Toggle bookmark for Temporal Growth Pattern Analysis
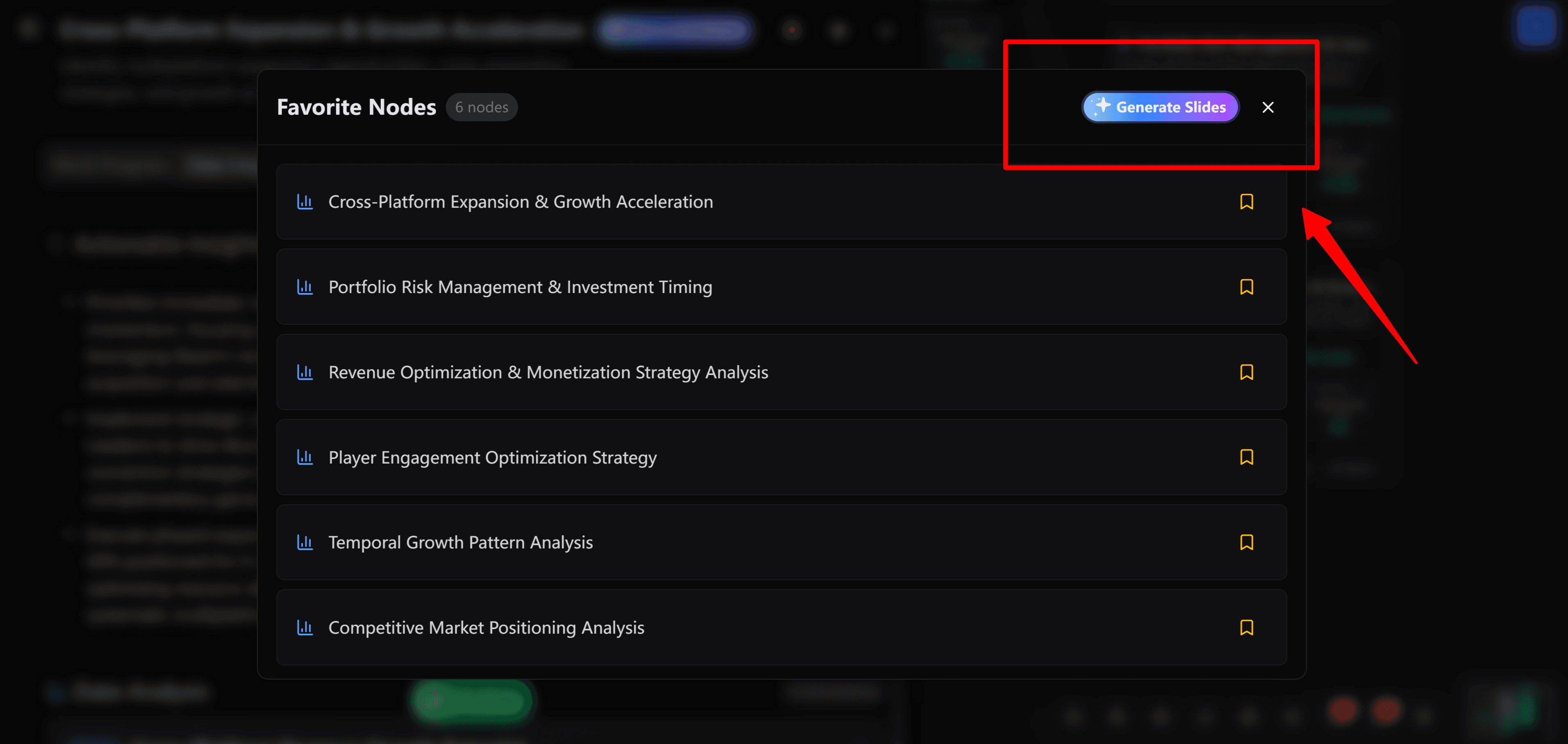 pyautogui.click(x=1246, y=542)
